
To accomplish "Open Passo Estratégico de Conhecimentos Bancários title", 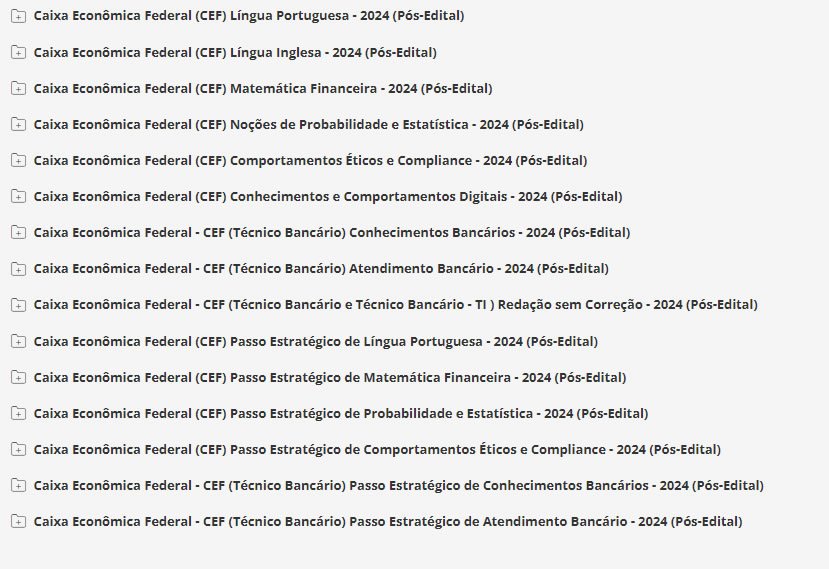I will 398,485.
